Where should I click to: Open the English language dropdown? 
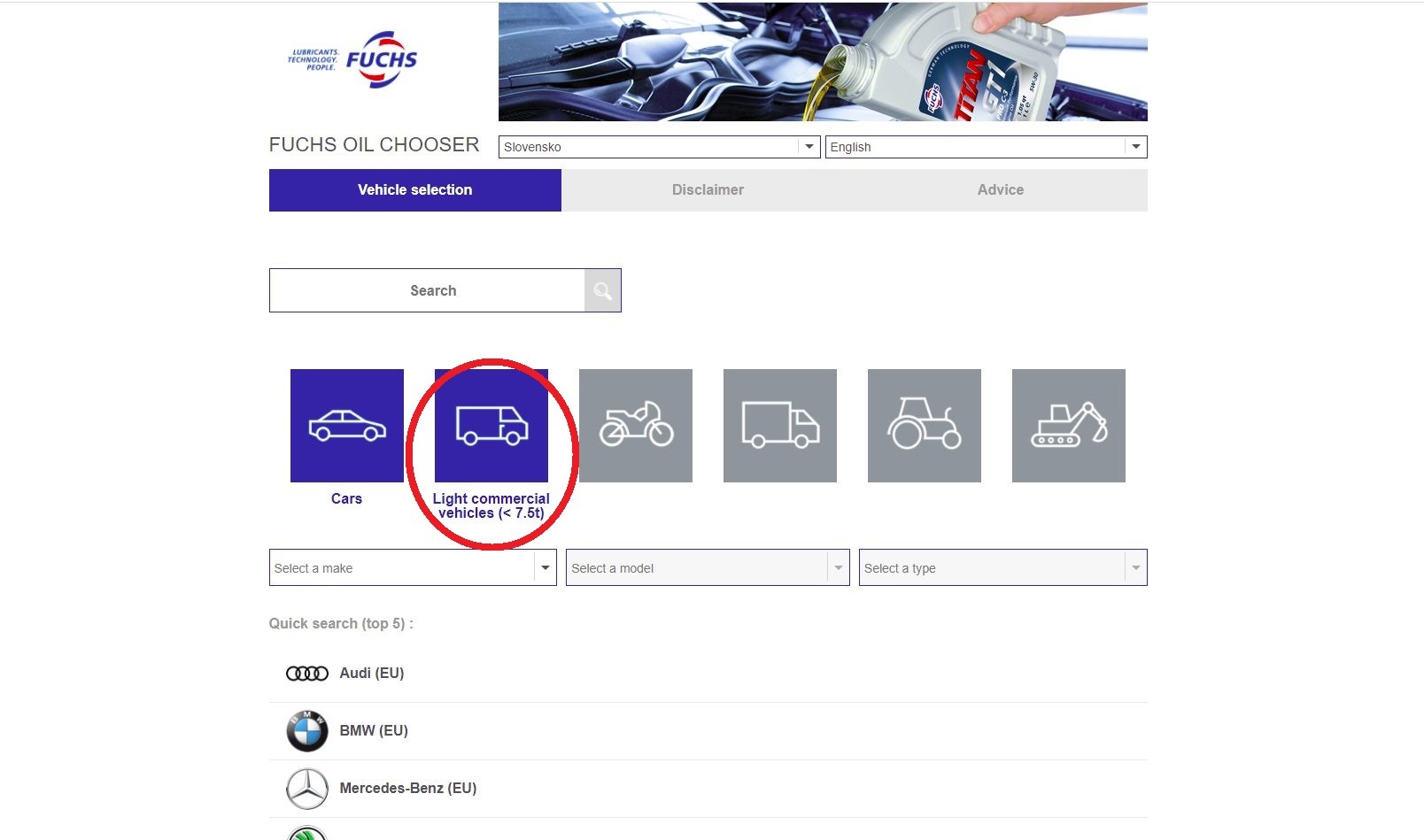coord(986,147)
